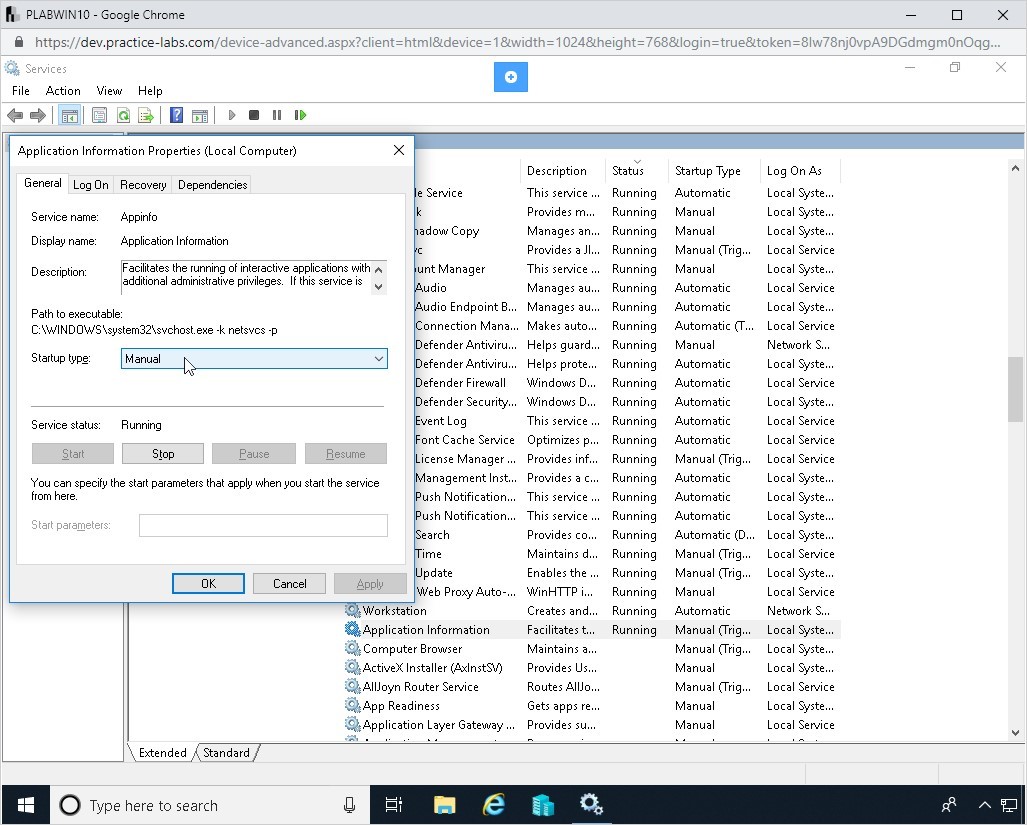Select the gear icon beside App Readiness
The width and height of the screenshot is (1027, 825).
tap(352, 706)
